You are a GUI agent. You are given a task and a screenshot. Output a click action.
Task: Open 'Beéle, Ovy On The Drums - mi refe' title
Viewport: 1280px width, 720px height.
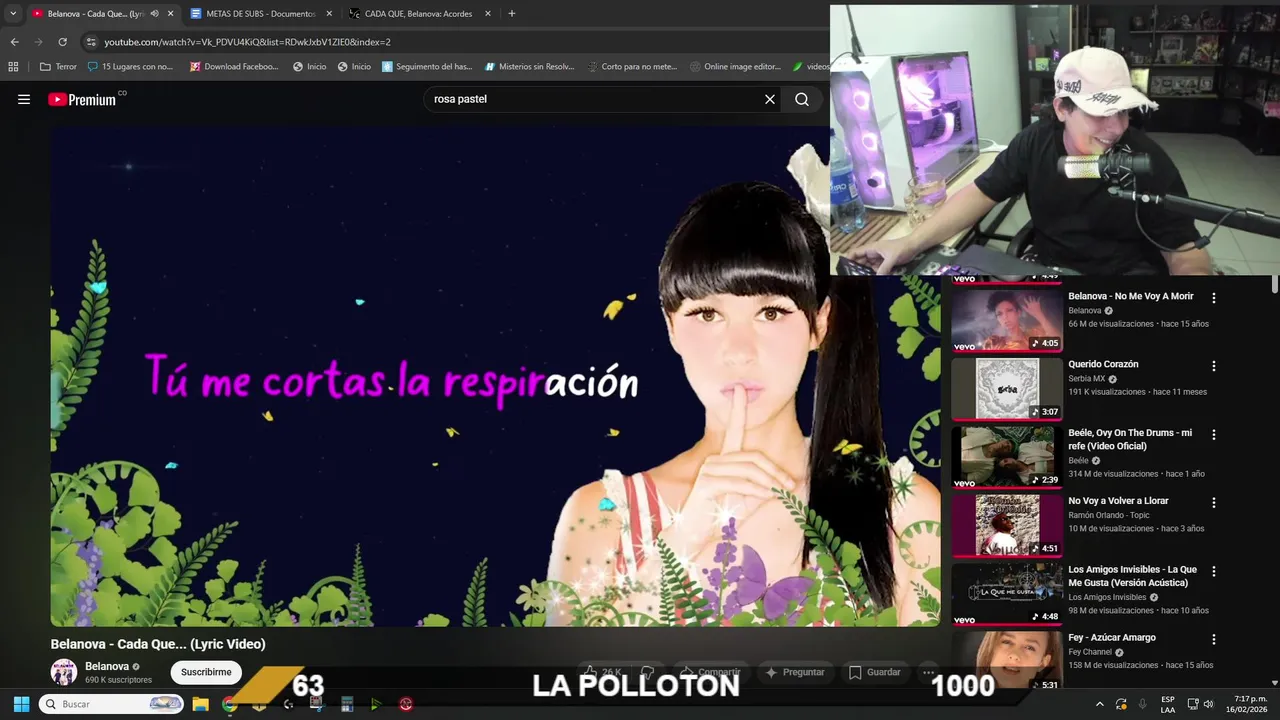(x=1130, y=439)
